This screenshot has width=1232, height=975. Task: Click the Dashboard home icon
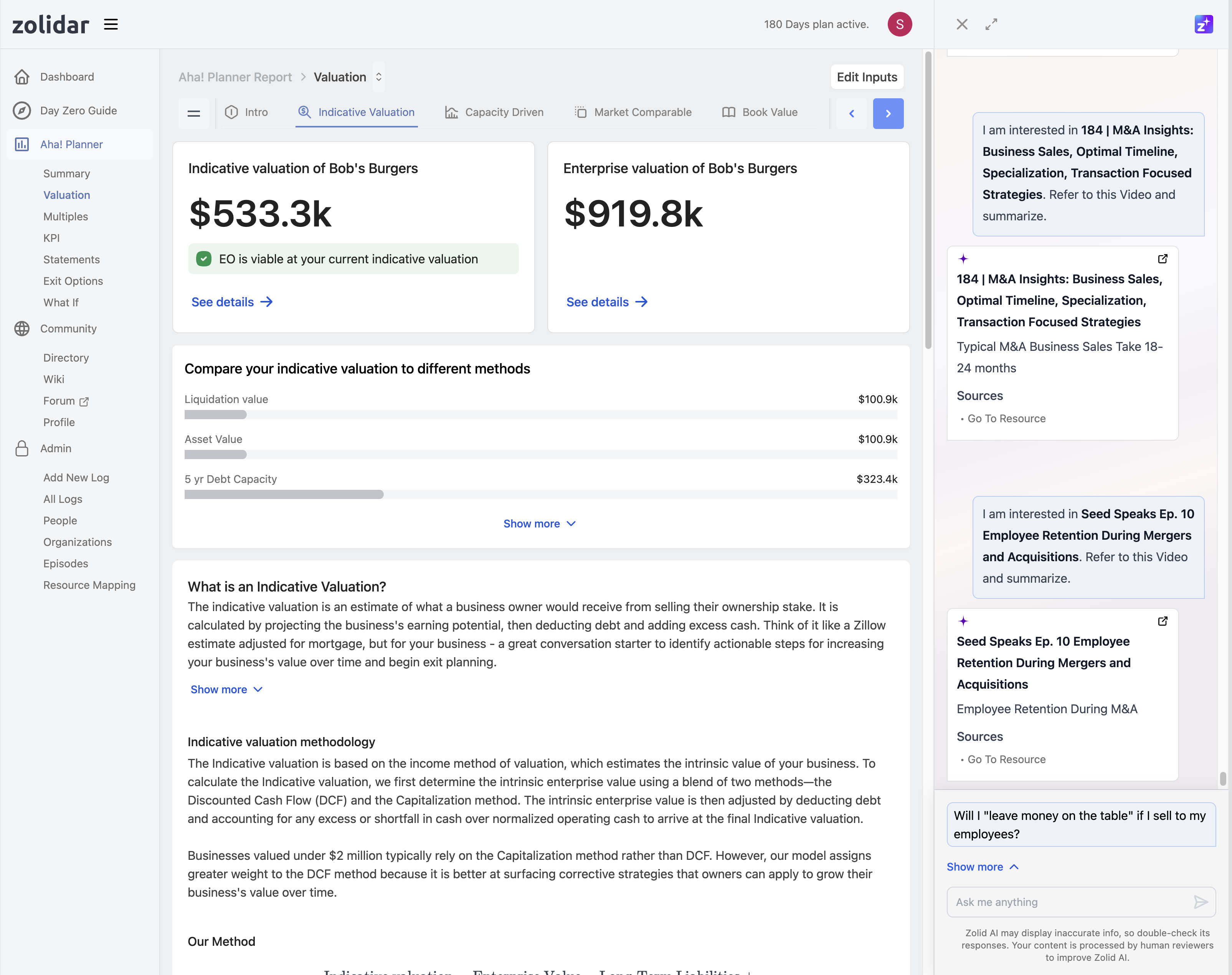click(x=21, y=77)
